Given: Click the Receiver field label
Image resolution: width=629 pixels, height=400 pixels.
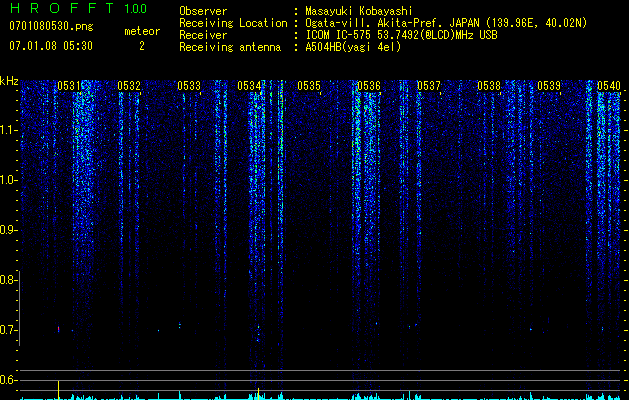Looking at the screenshot, I should [x=203, y=35].
